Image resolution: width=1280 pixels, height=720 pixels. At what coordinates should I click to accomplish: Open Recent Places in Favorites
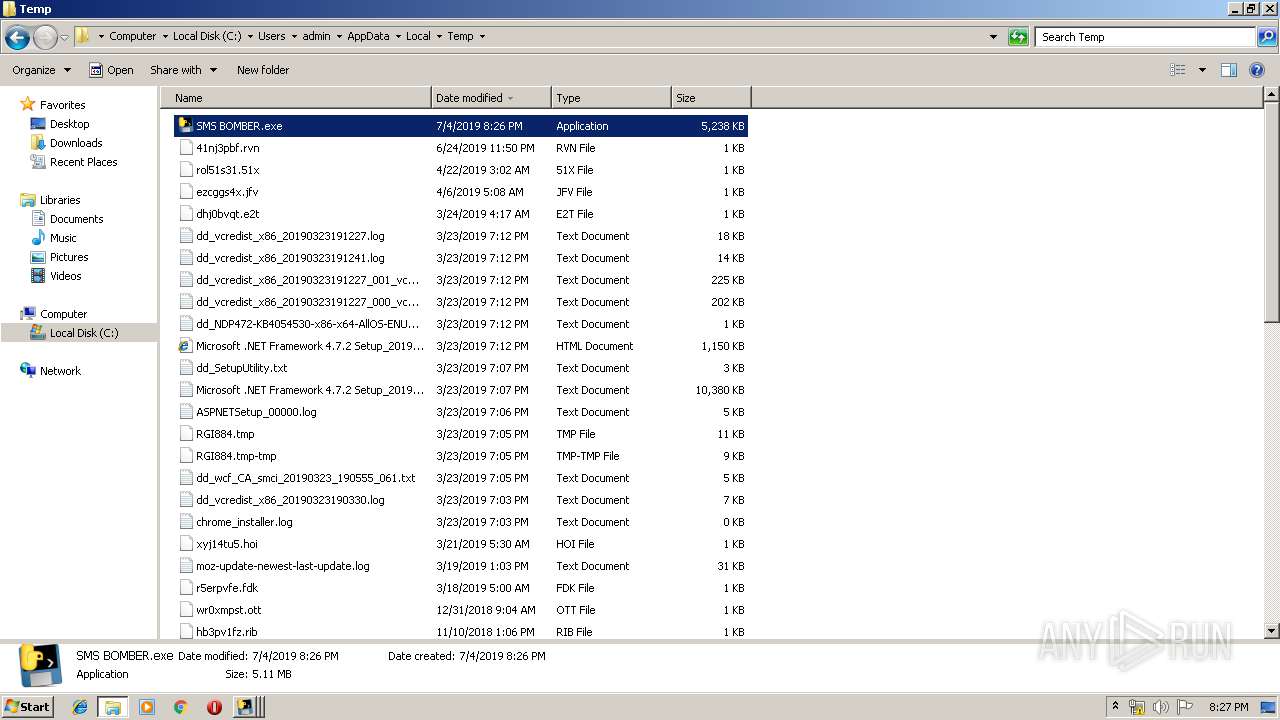coord(83,162)
